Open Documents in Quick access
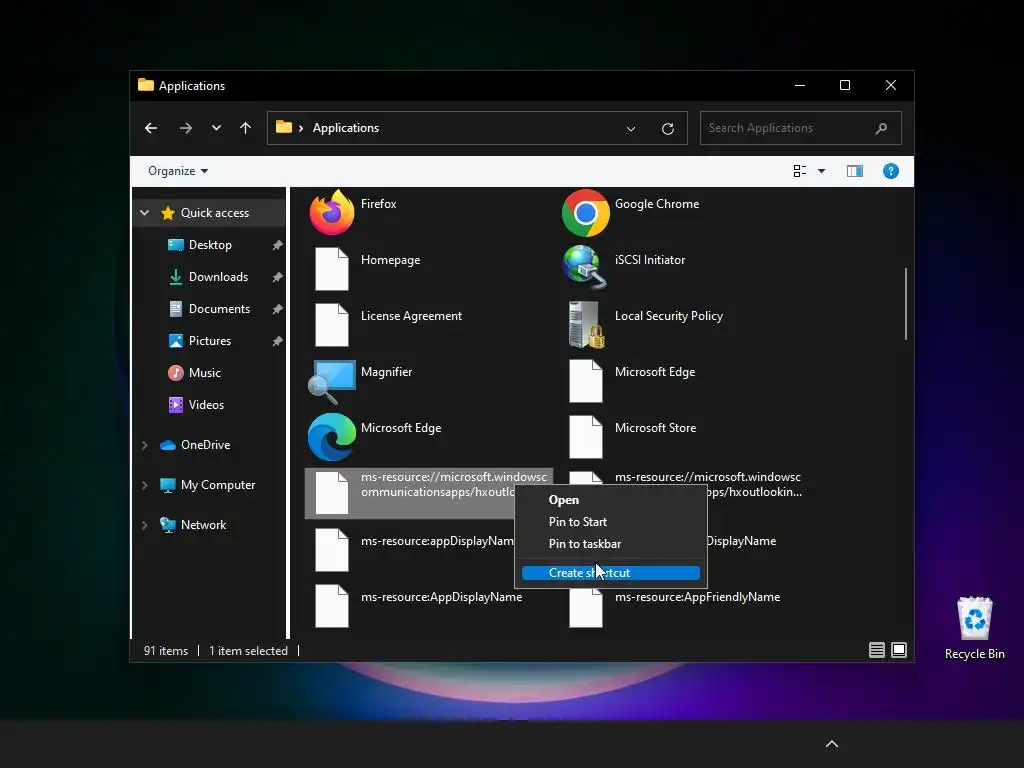 point(219,309)
